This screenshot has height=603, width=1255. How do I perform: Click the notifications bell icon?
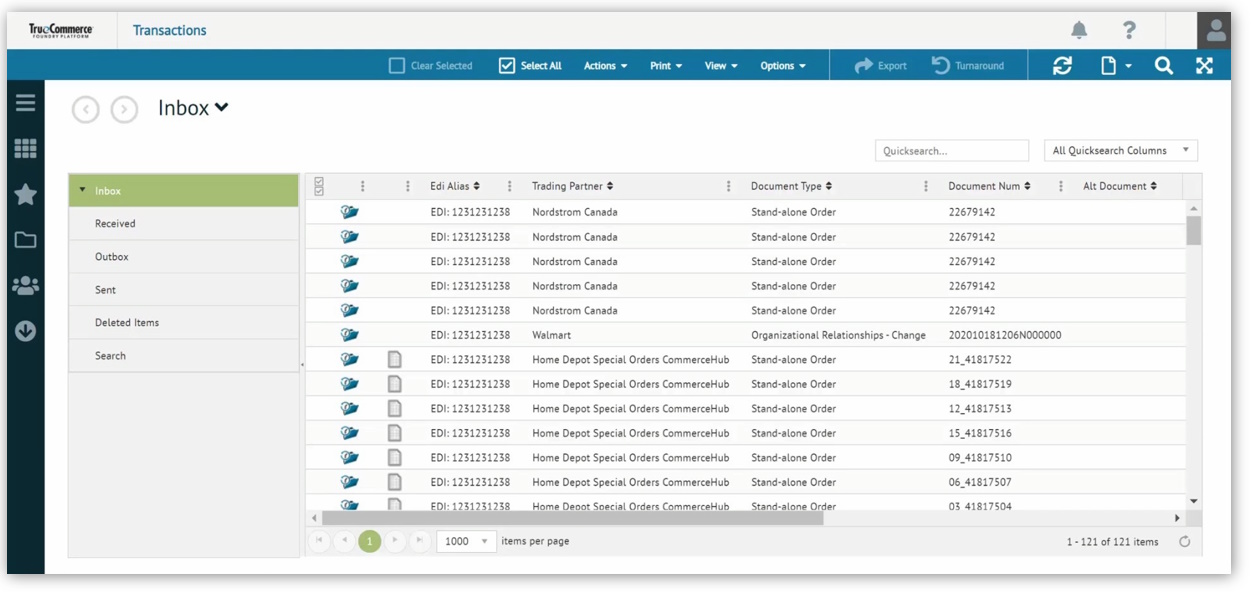(1079, 31)
